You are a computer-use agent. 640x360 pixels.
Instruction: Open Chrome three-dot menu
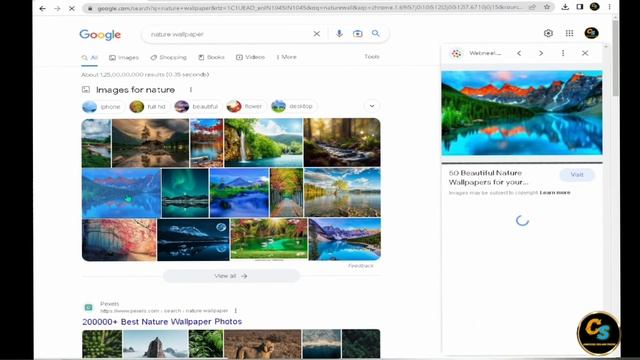pos(609,7)
